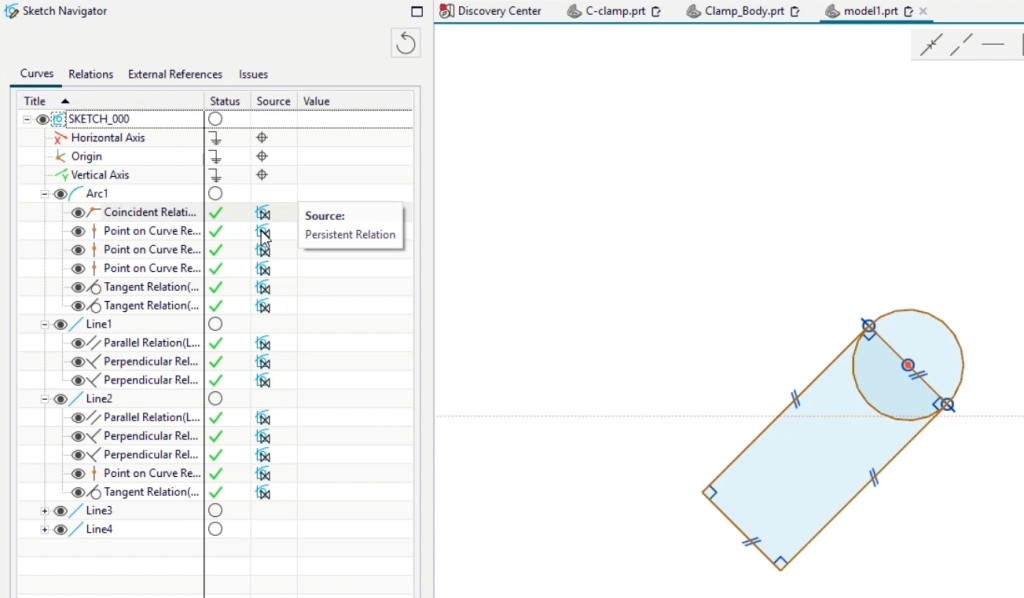Click Horizontal Axis fixed status icon
1024x598 pixels.
[x=215, y=138]
